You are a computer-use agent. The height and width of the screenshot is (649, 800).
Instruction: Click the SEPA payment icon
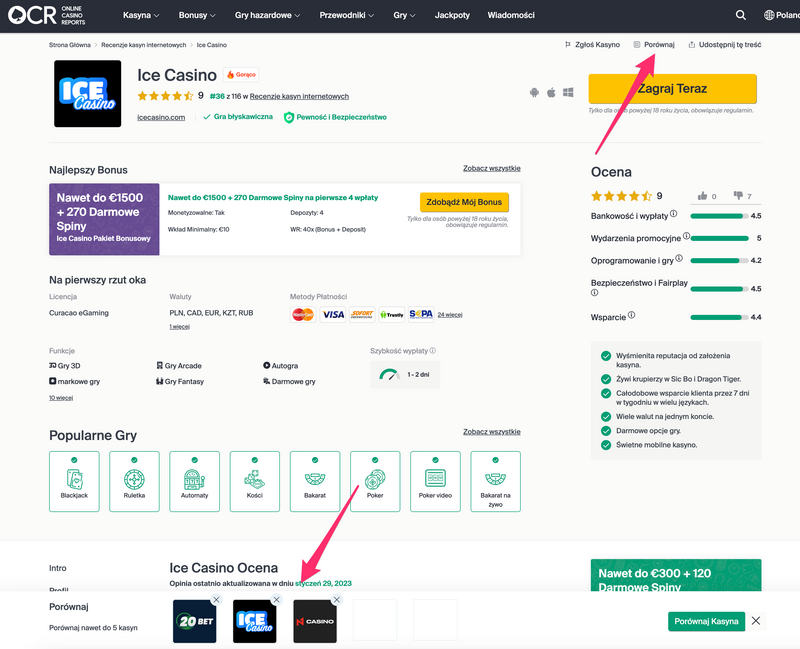click(x=421, y=314)
